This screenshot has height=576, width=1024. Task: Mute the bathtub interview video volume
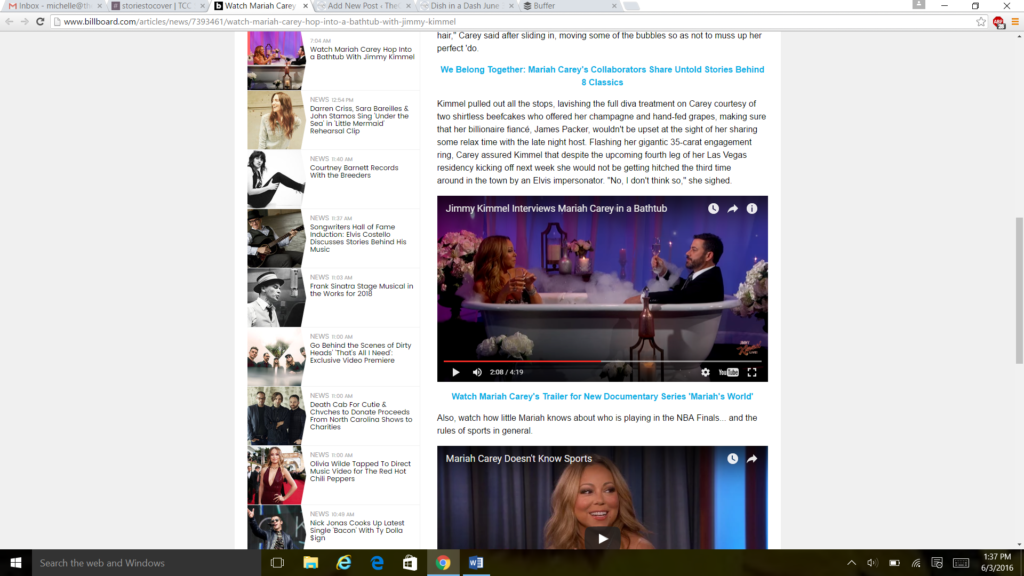(x=477, y=372)
